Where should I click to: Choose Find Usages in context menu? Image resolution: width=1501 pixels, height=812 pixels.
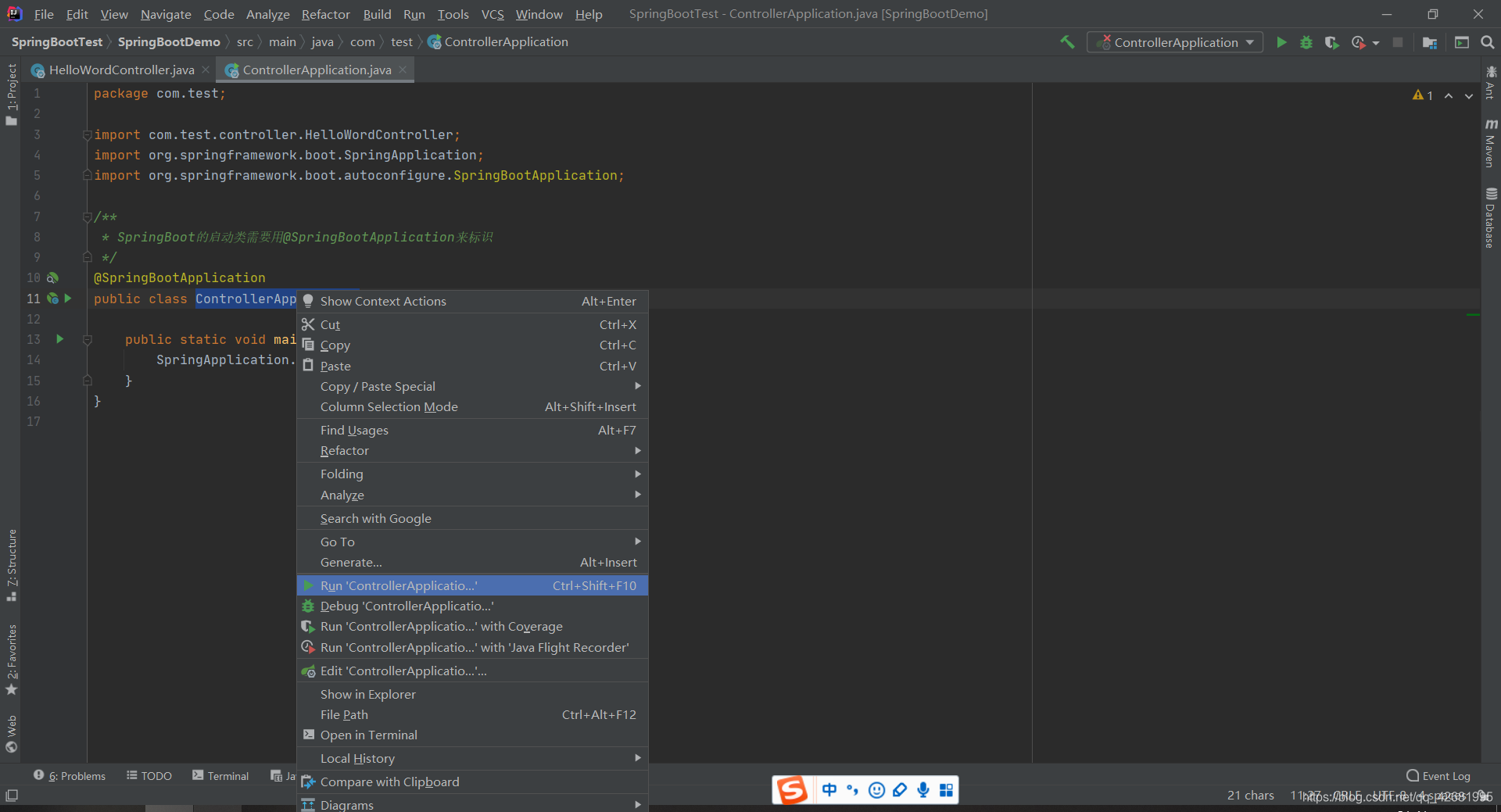[x=472, y=430]
